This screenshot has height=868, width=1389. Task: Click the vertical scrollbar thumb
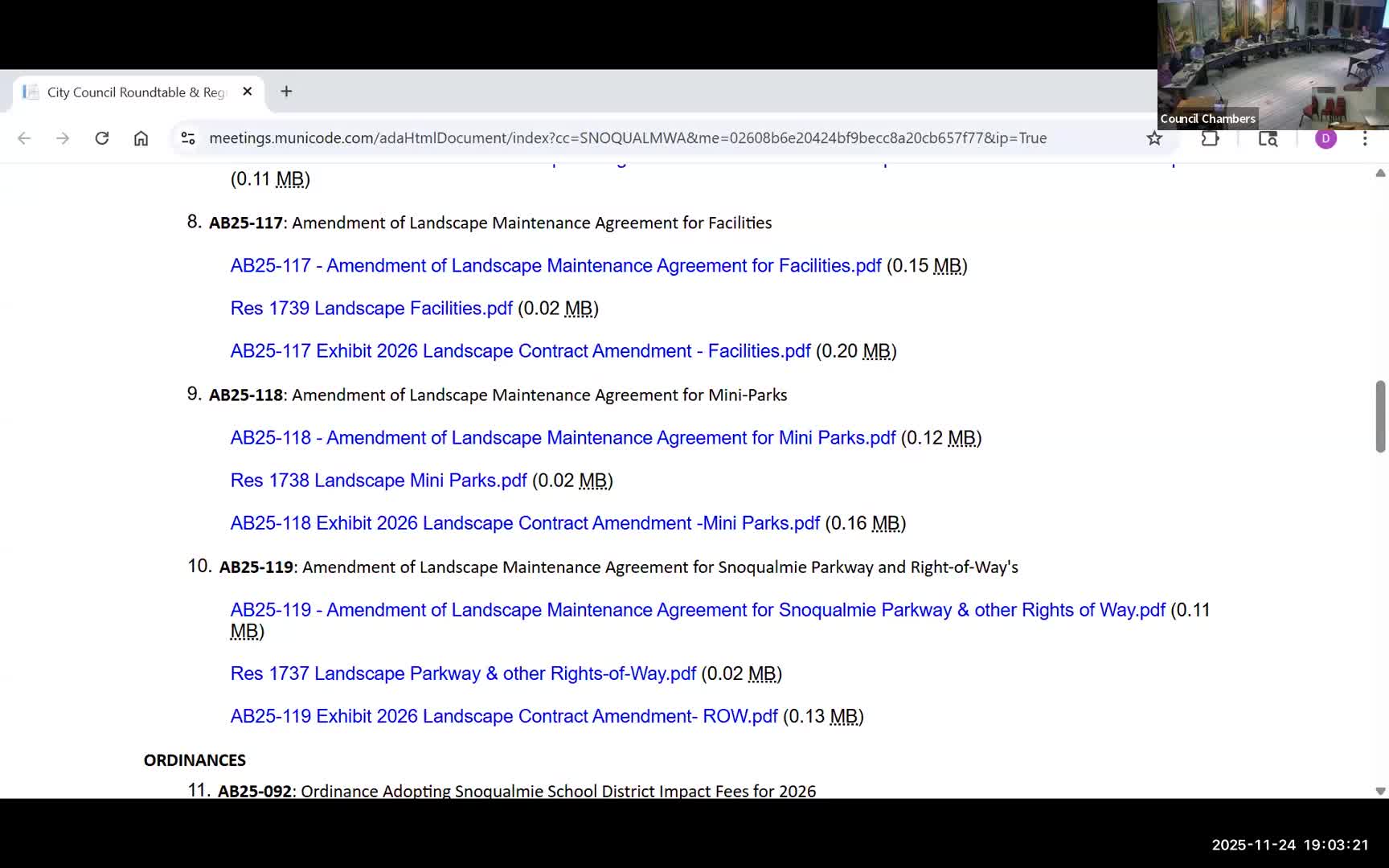(x=1380, y=416)
